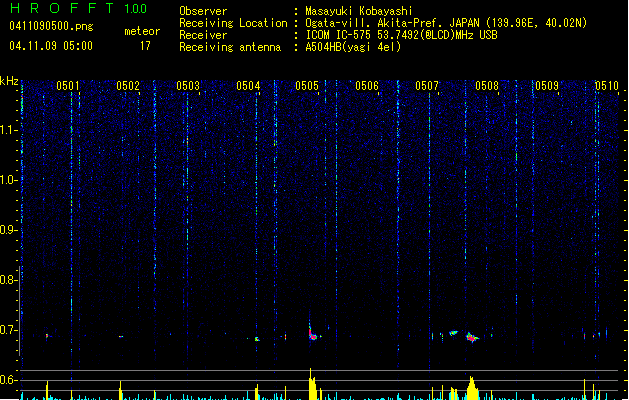
Task: Click the 0503 time marker
Action: (188, 86)
